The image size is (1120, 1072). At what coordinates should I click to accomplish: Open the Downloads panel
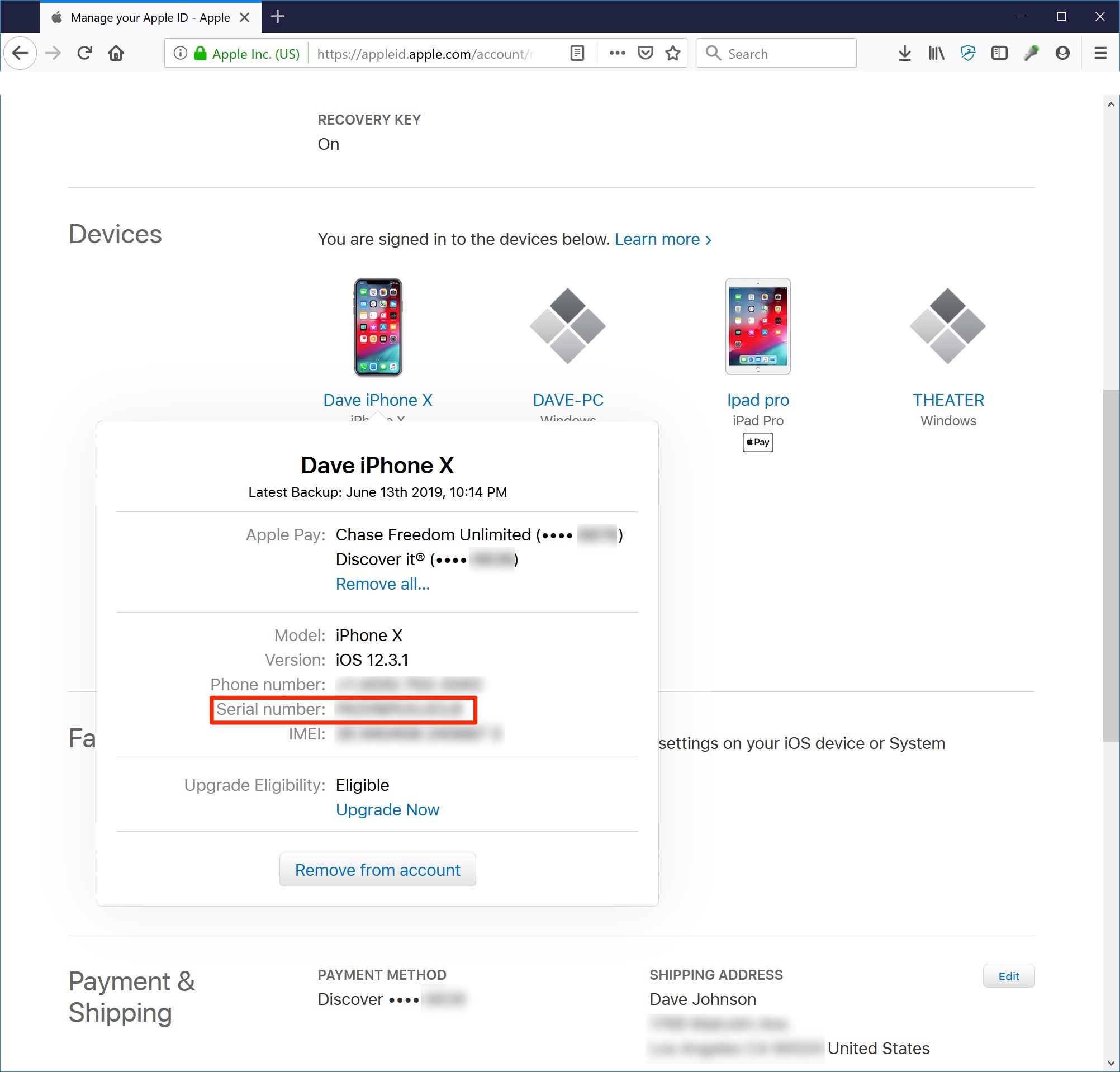pos(905,53)
